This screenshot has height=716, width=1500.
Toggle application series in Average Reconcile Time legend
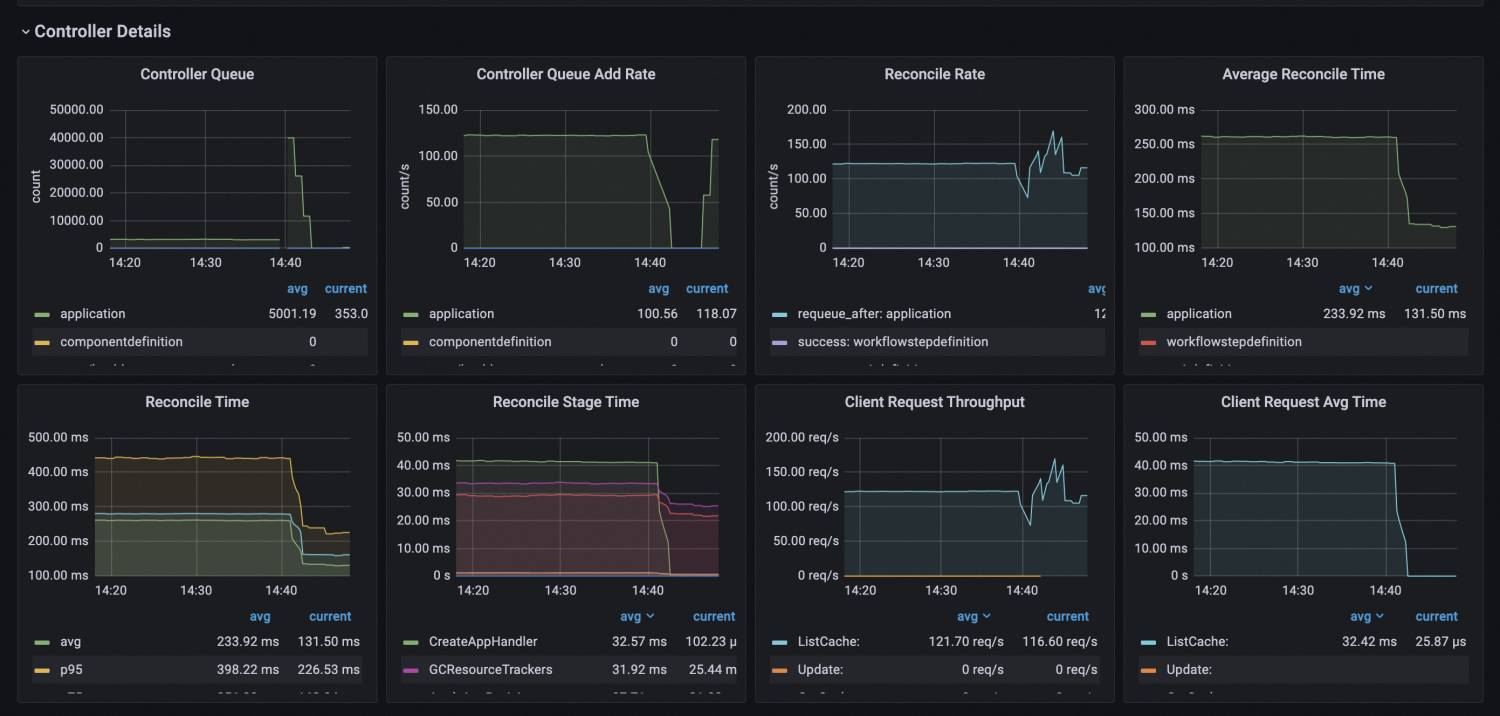pos(1199,314)
